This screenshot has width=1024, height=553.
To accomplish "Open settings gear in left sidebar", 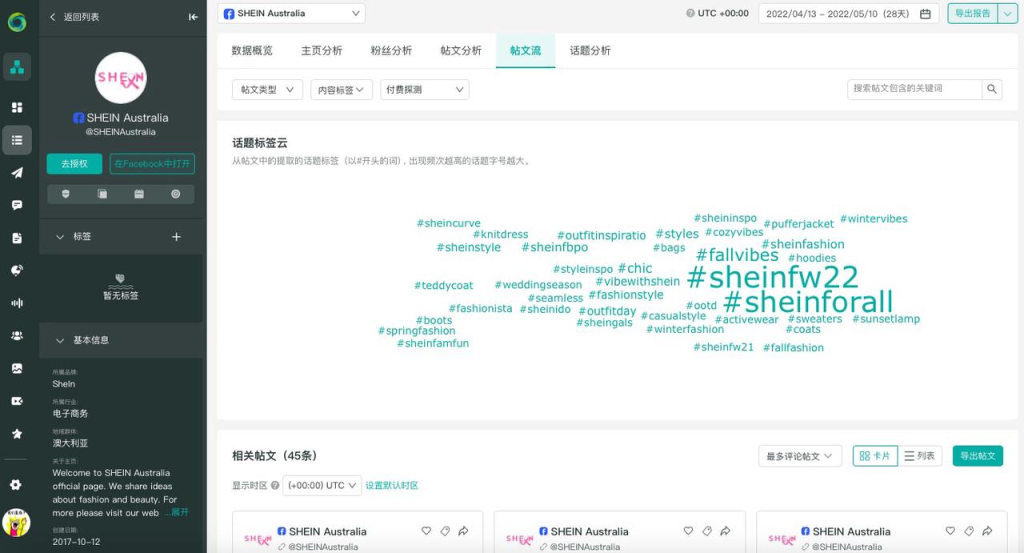I will (x=16, y=485).
